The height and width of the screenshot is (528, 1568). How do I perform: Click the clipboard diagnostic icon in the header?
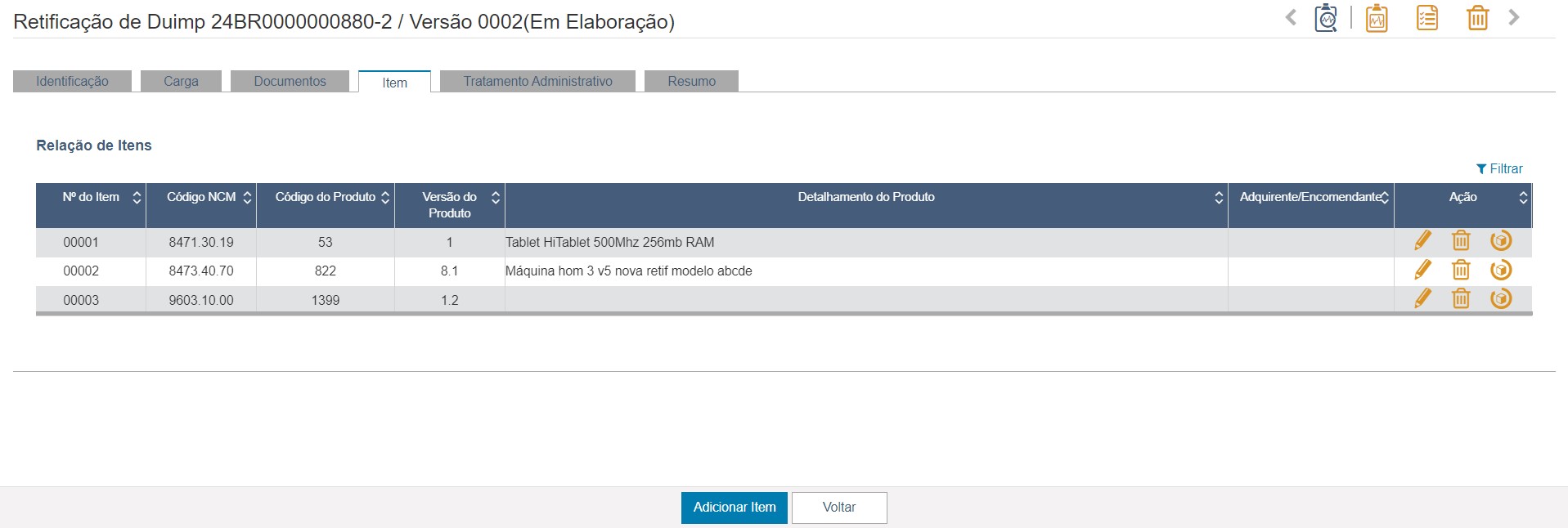click(x=1326, y=18)
